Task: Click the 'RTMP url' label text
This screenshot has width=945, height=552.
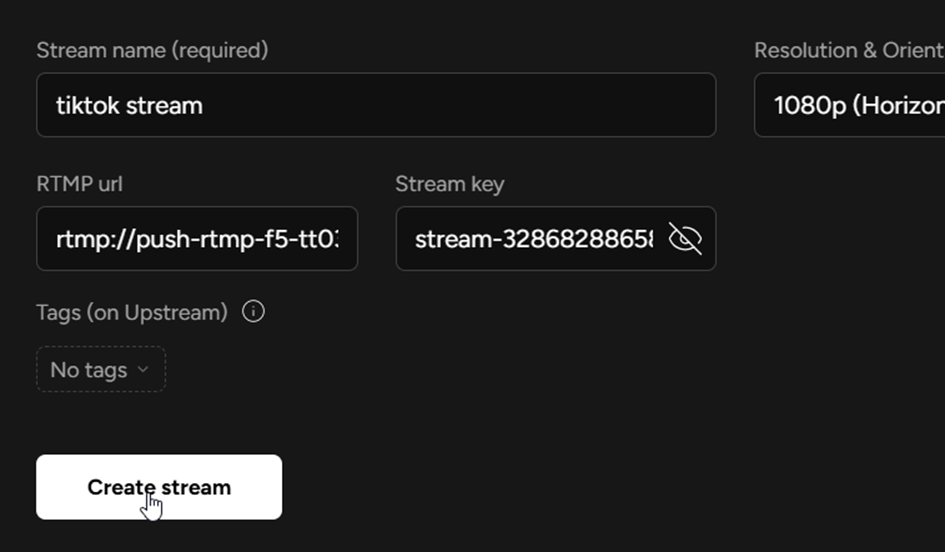Action: [x=80, y=184]
